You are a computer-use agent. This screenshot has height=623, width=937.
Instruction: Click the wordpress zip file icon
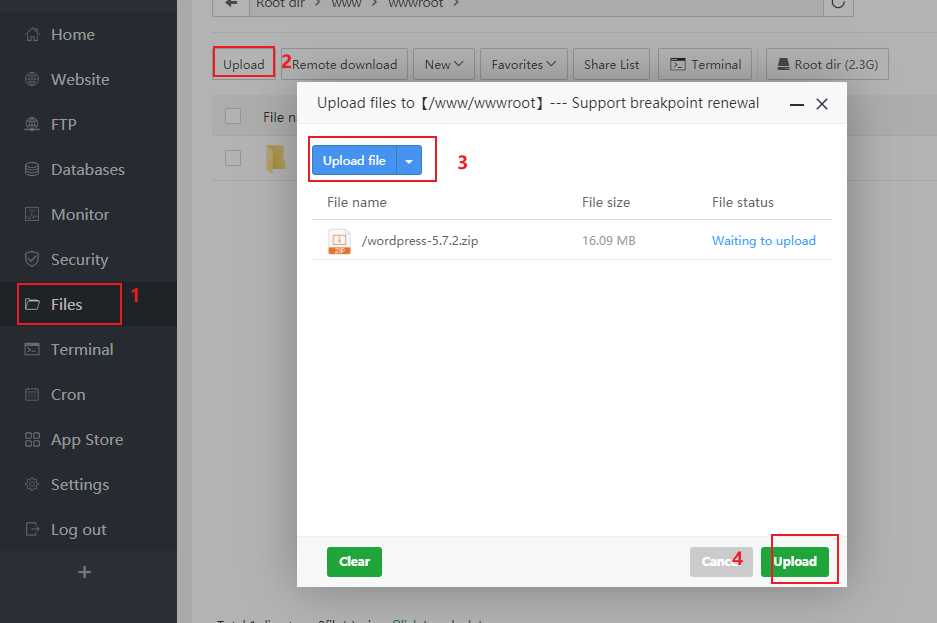[x=339, y=241]
